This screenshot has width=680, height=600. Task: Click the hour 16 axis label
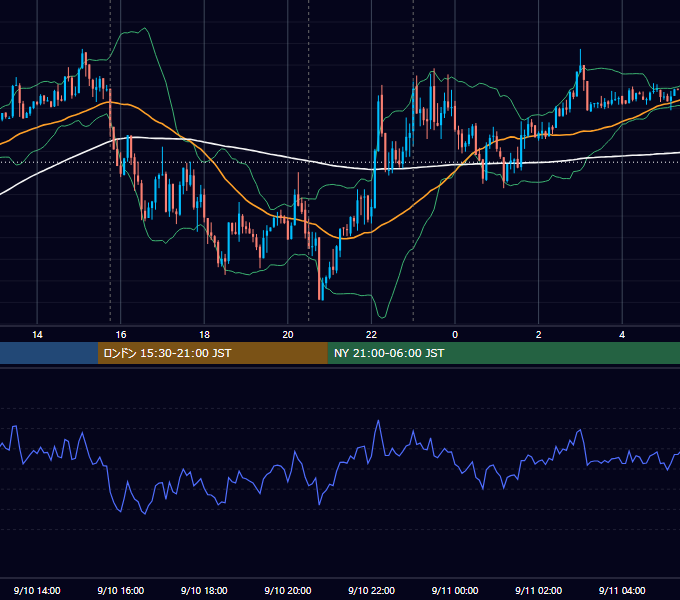[x=121, y=335]
